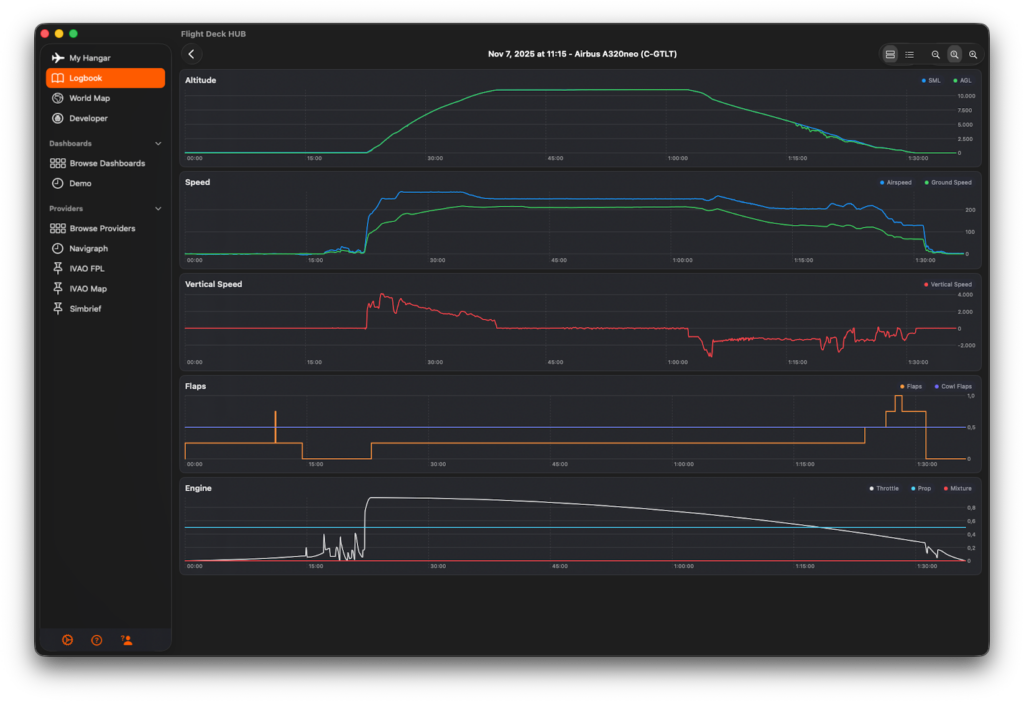Image resolution: width=1024 pixels, height=702 pixels.
Task: Click the back arrow button
Action: 192,54
